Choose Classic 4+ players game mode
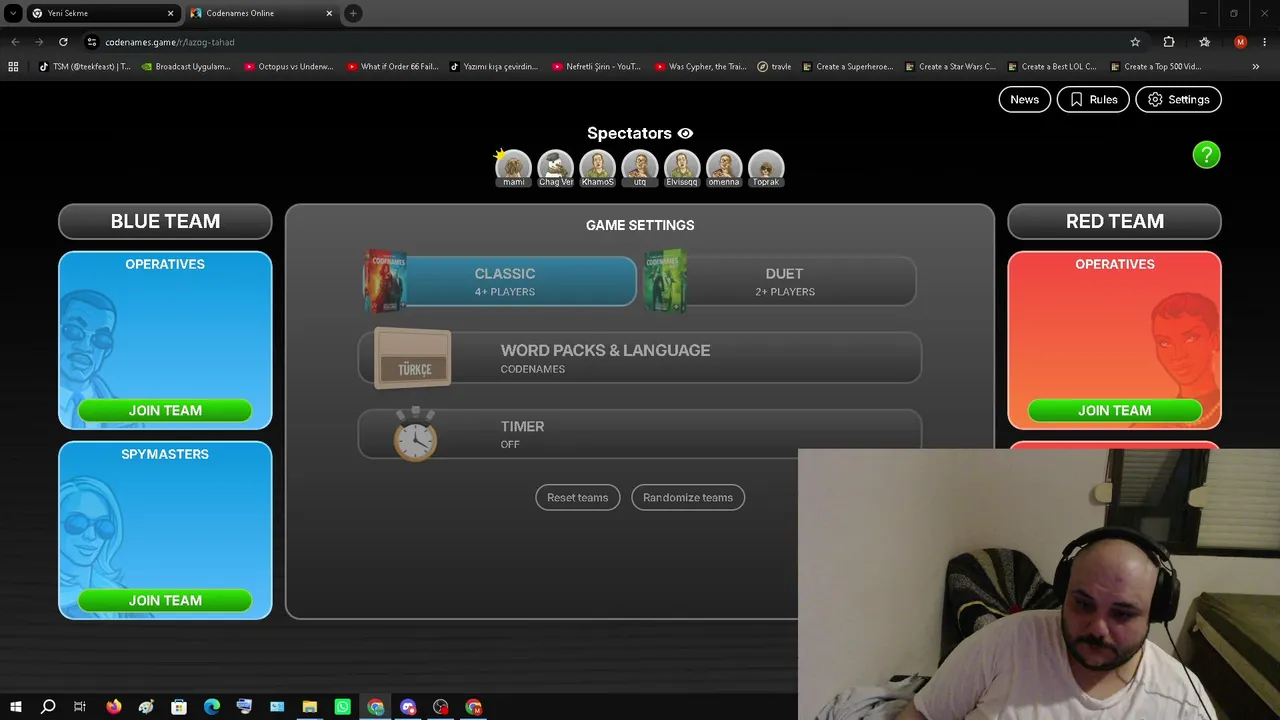This screenshot has width=1280, height=720. 500,281
